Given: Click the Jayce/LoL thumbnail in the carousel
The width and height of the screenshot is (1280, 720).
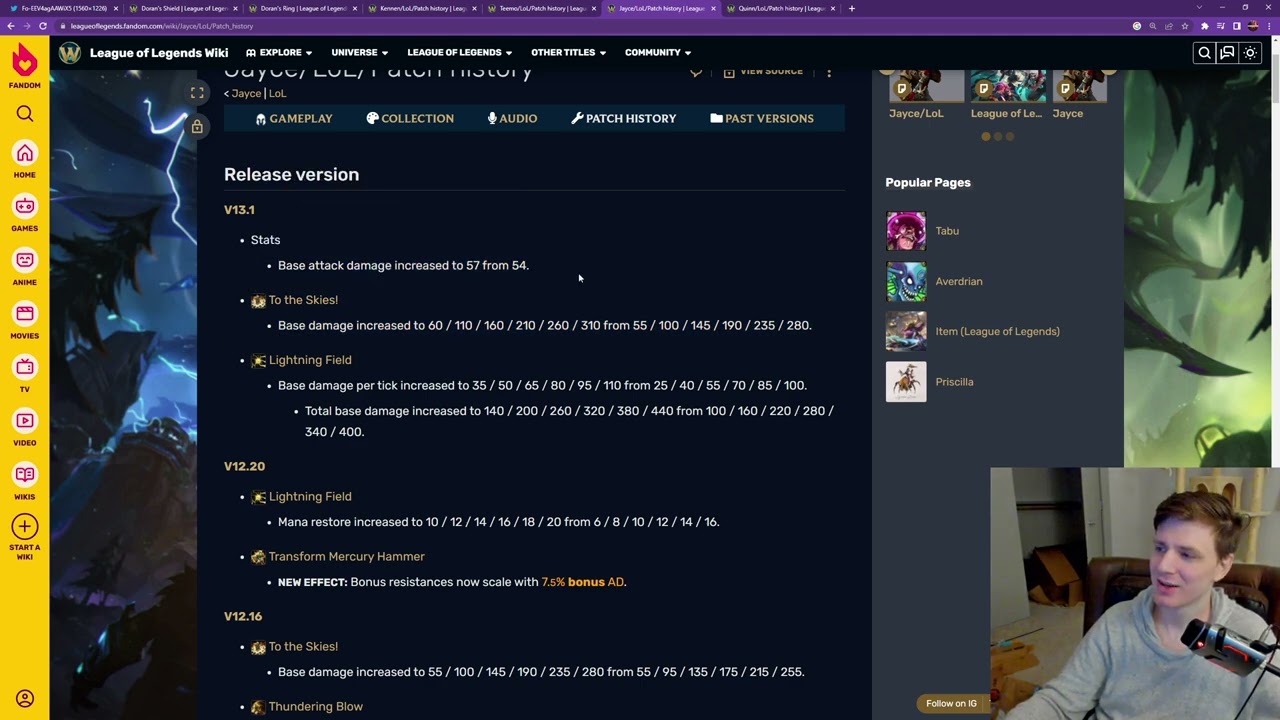Looking at the screenshot, I should point(925,87).
